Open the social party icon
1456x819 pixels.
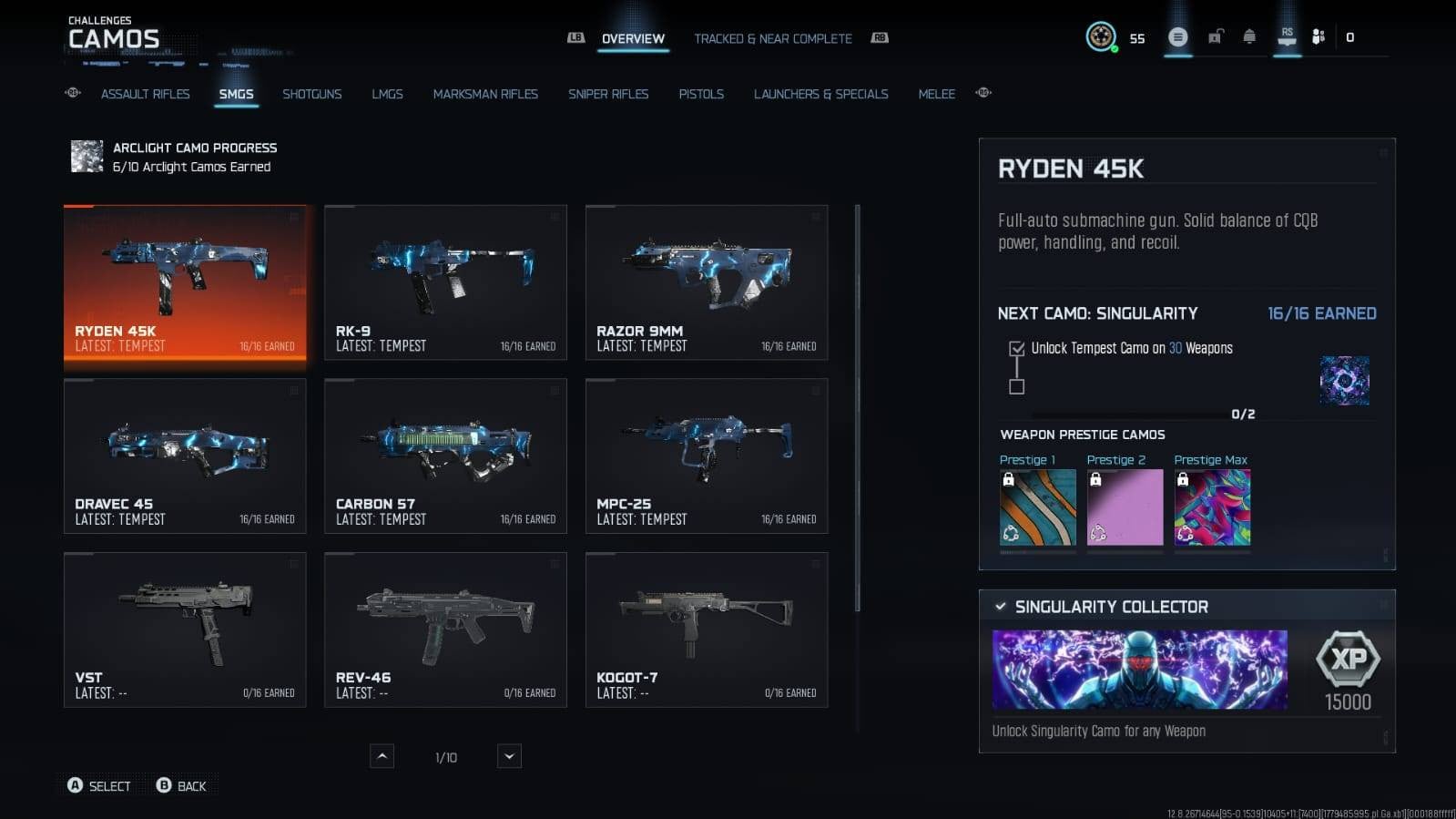pyautogui.click(x=1318, y=36)
